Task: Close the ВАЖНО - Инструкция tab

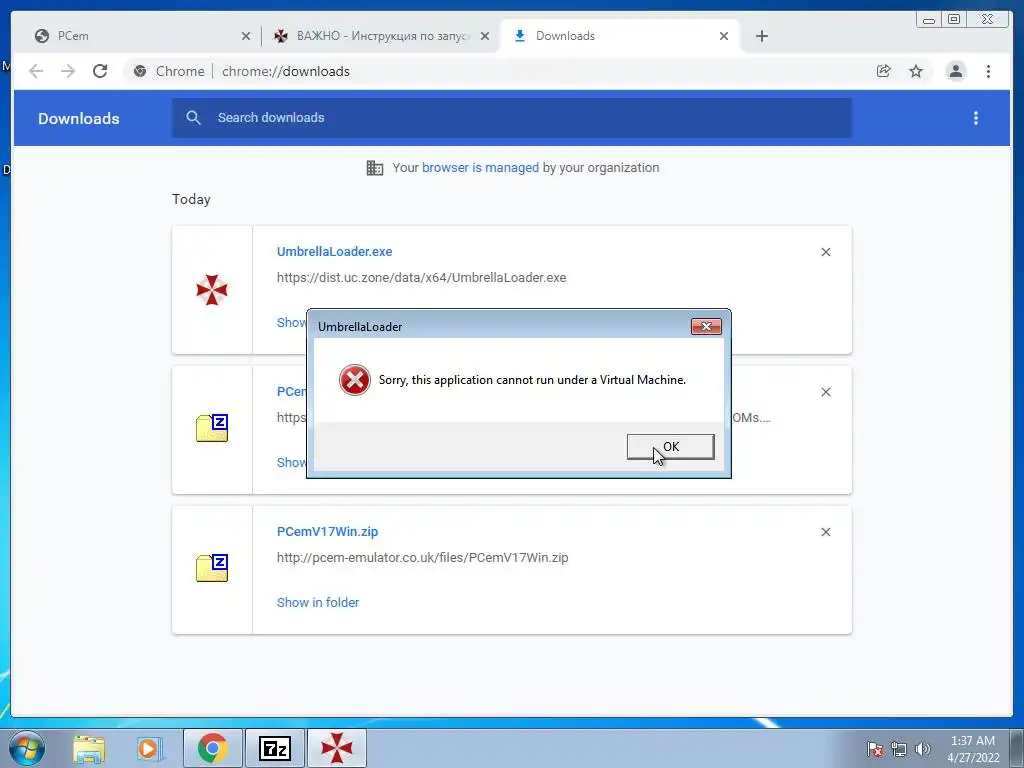Action: point(485,36)
